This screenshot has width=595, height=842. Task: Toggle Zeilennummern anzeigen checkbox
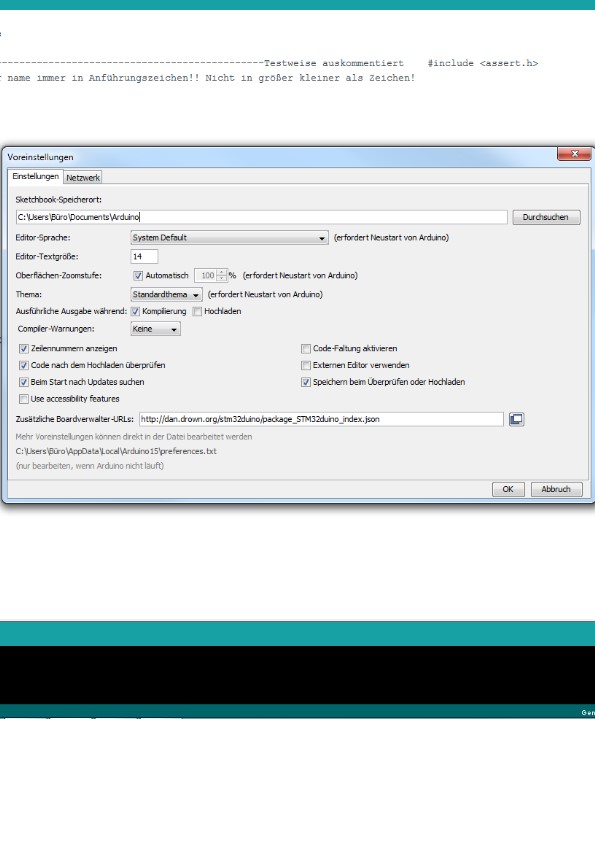(x=24, y=349)
